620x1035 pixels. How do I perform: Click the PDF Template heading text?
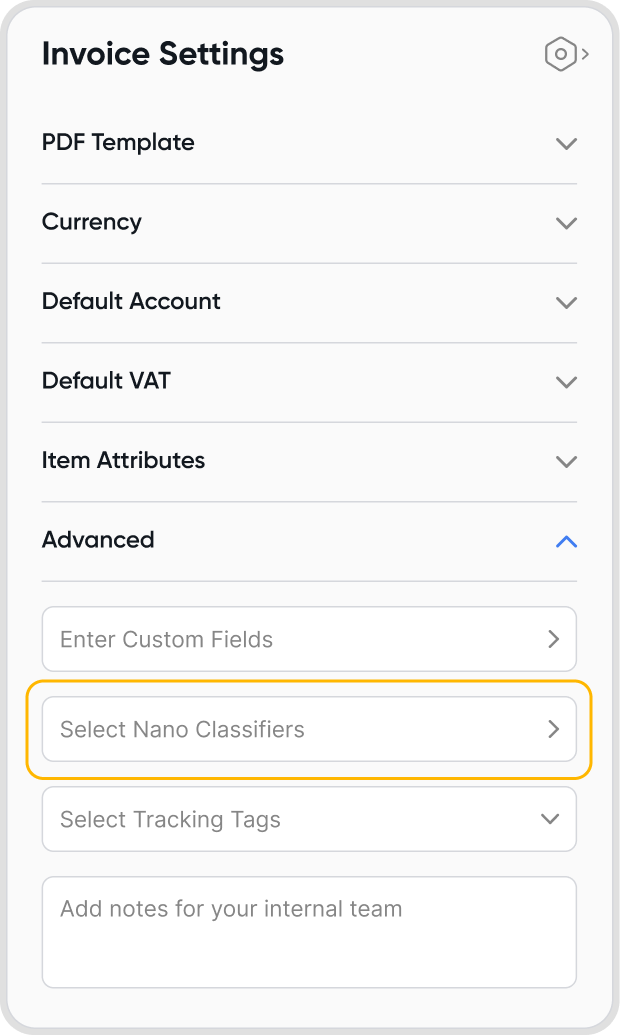click(118, 142)
